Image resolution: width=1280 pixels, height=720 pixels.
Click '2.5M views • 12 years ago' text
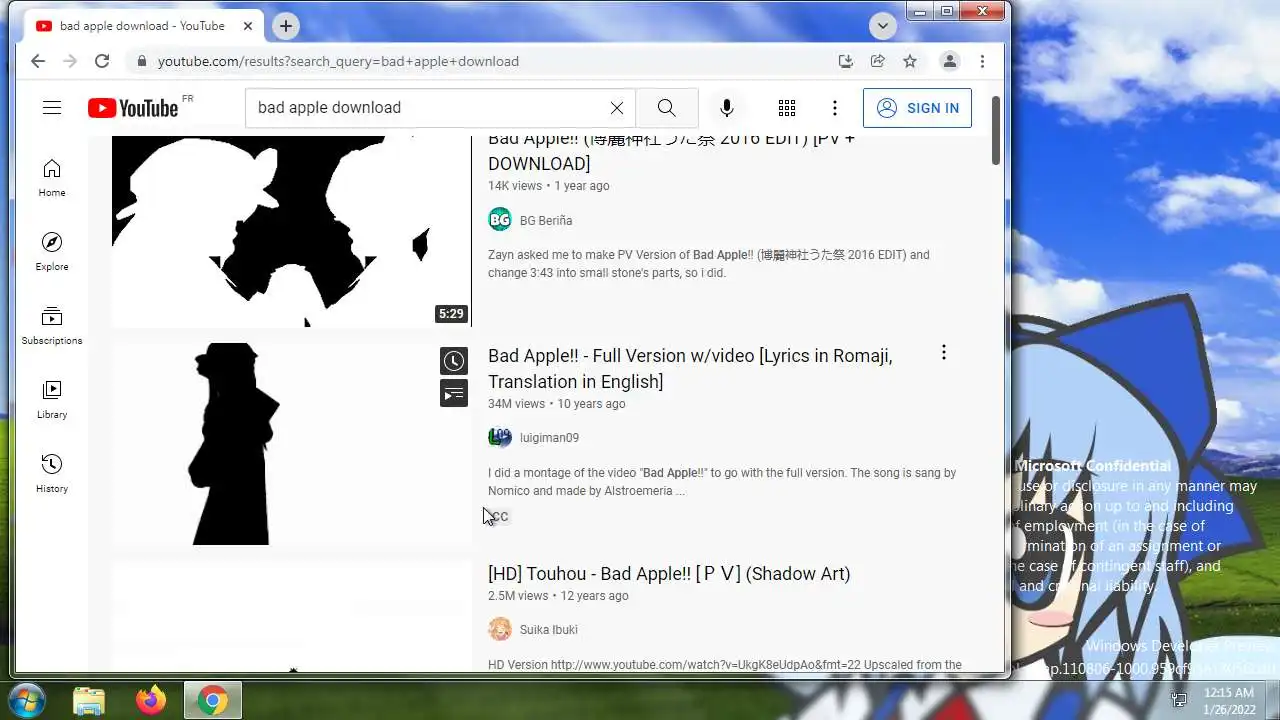coord(558,596)
